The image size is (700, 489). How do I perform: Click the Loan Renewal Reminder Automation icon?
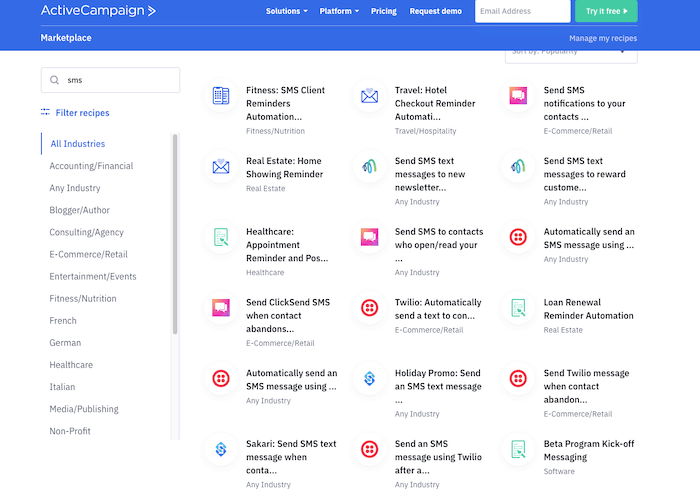pyautogui.click(x=519, y=308)
